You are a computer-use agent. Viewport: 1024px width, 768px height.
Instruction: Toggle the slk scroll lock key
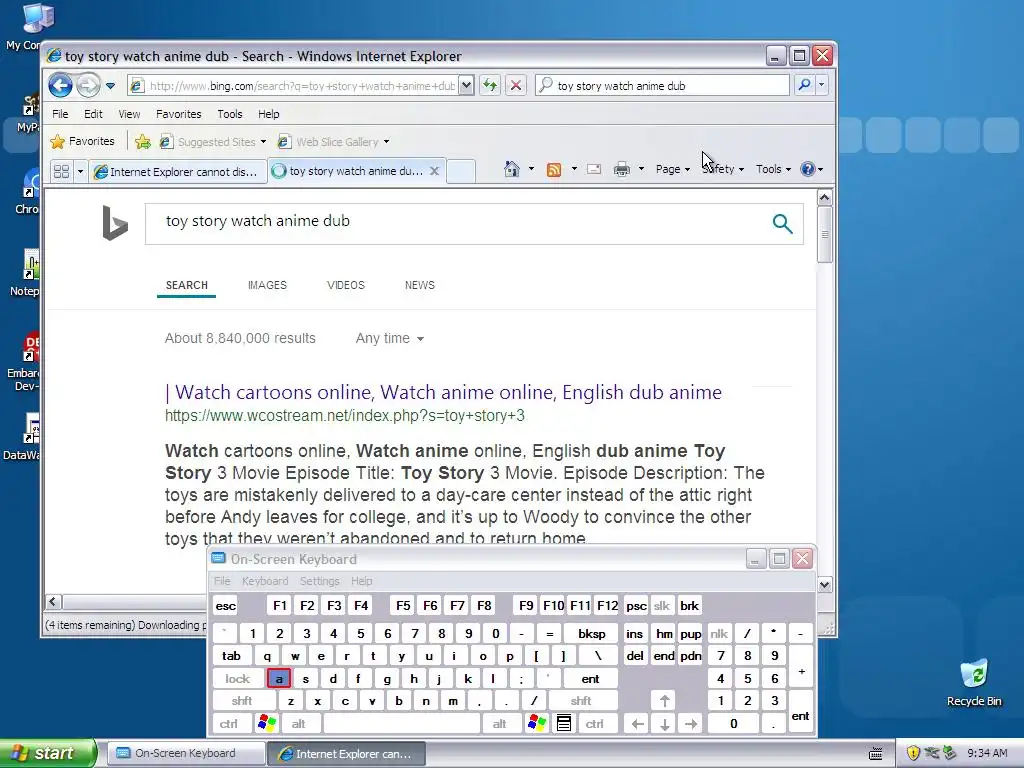pyautogui.click(x=662, y=605)
